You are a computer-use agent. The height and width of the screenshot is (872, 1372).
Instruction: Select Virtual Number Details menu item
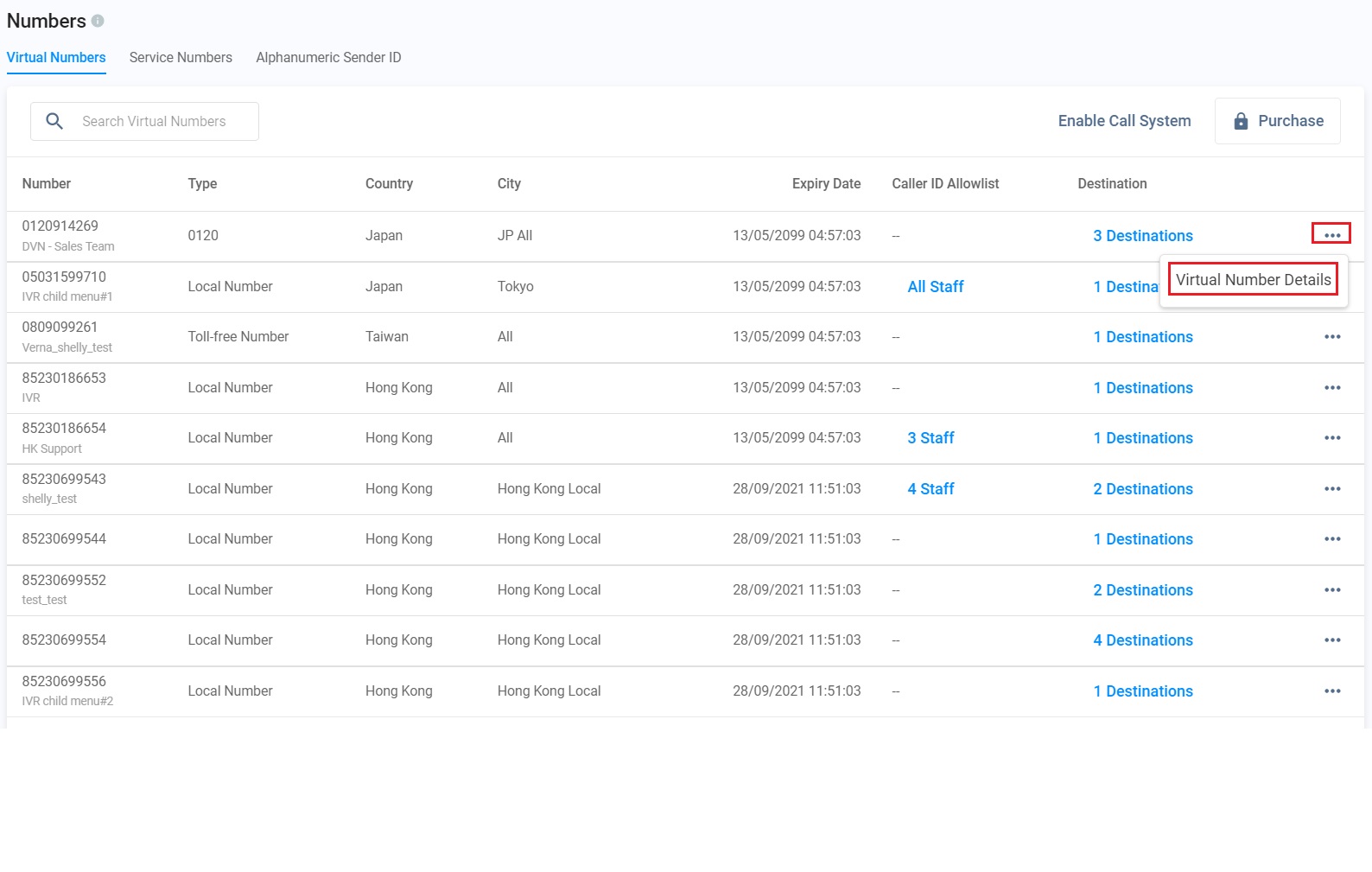tap(1254, 279)
